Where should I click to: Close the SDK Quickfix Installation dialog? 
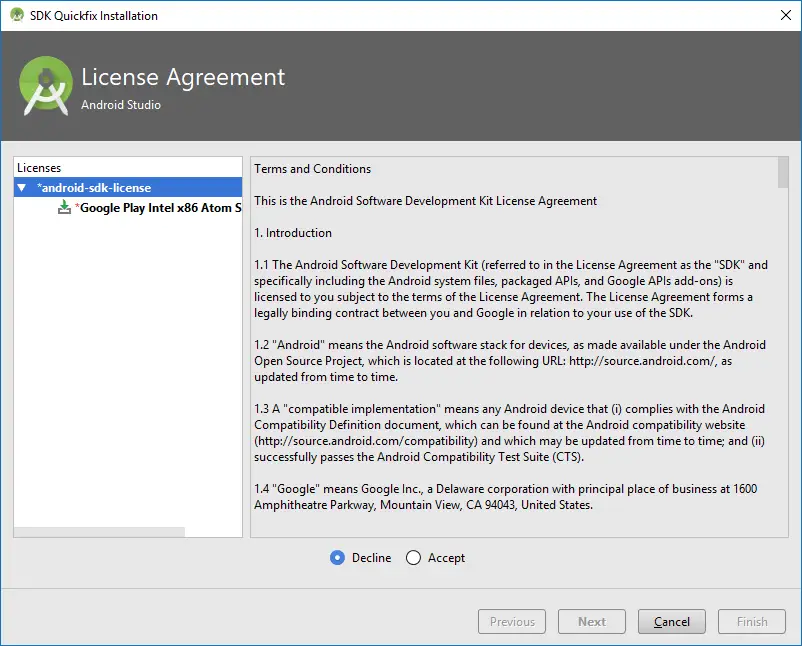pos(786,15)
